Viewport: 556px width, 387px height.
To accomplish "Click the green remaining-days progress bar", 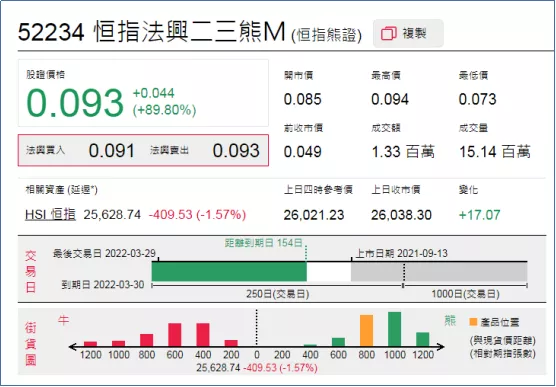I will tap(229, 272).
